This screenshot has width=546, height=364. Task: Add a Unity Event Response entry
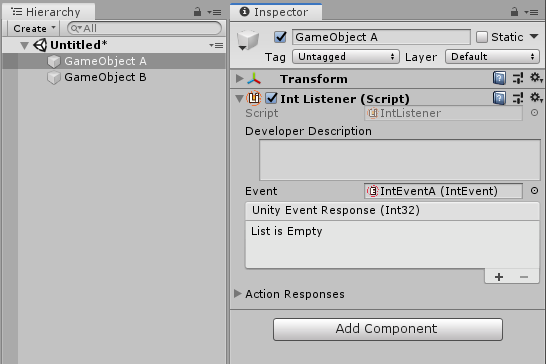[499, 277]
